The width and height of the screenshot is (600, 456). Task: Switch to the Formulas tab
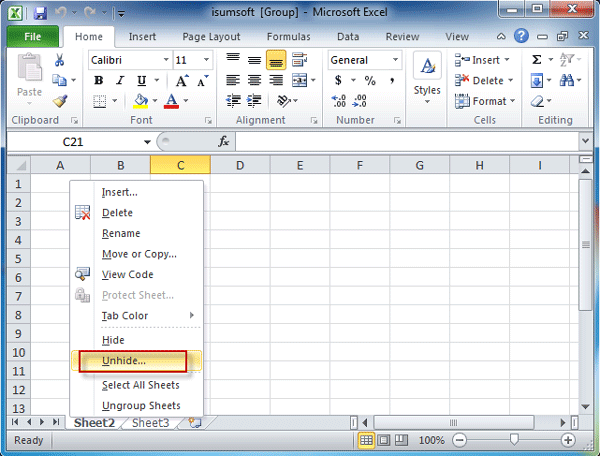tap(289, 37)
